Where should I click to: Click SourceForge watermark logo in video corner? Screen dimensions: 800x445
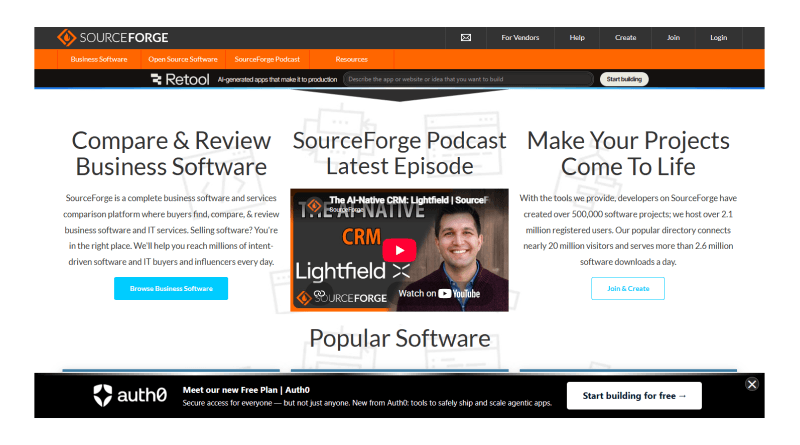pyautogui.click(x=342, y=298)
